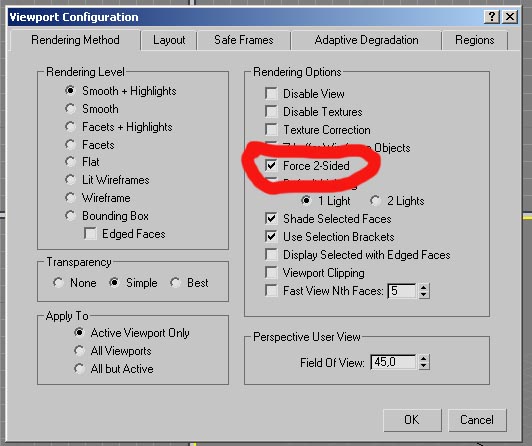Open the help question mark button
Viewport: 532px width, 446px height.
492,16
